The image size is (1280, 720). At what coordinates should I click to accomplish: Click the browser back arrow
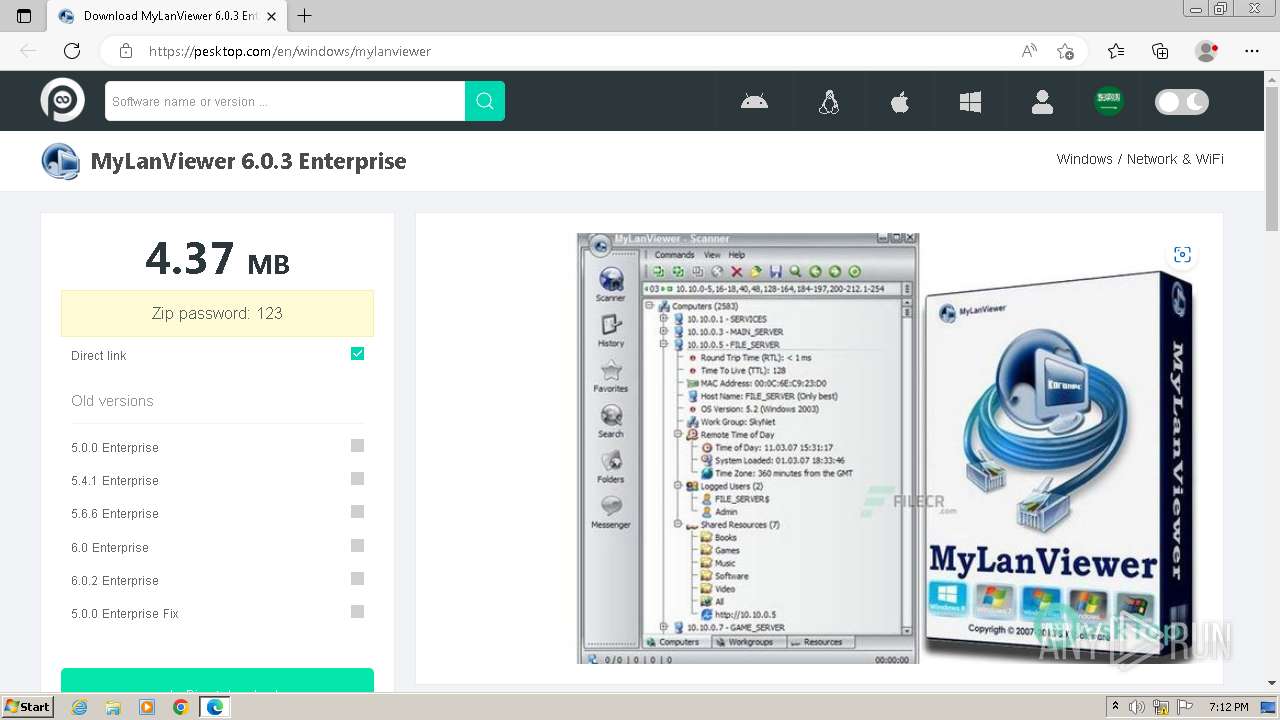[28, 51]
